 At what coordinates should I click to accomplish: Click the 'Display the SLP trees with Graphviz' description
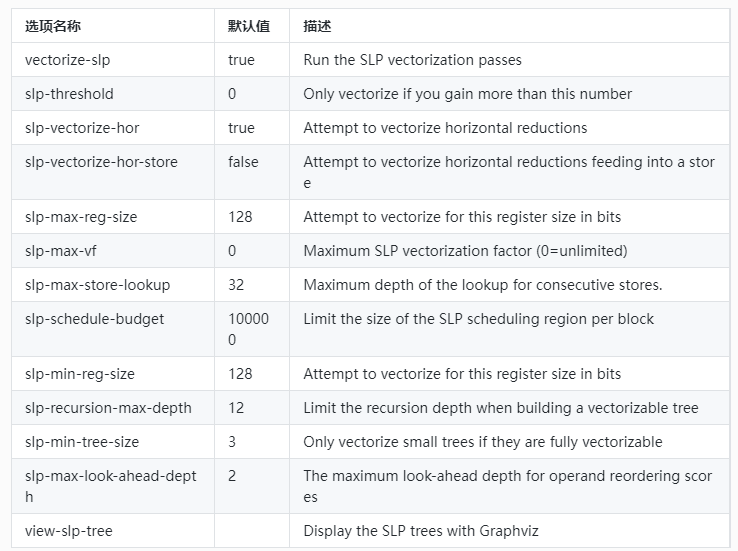[x=427, y=531]
